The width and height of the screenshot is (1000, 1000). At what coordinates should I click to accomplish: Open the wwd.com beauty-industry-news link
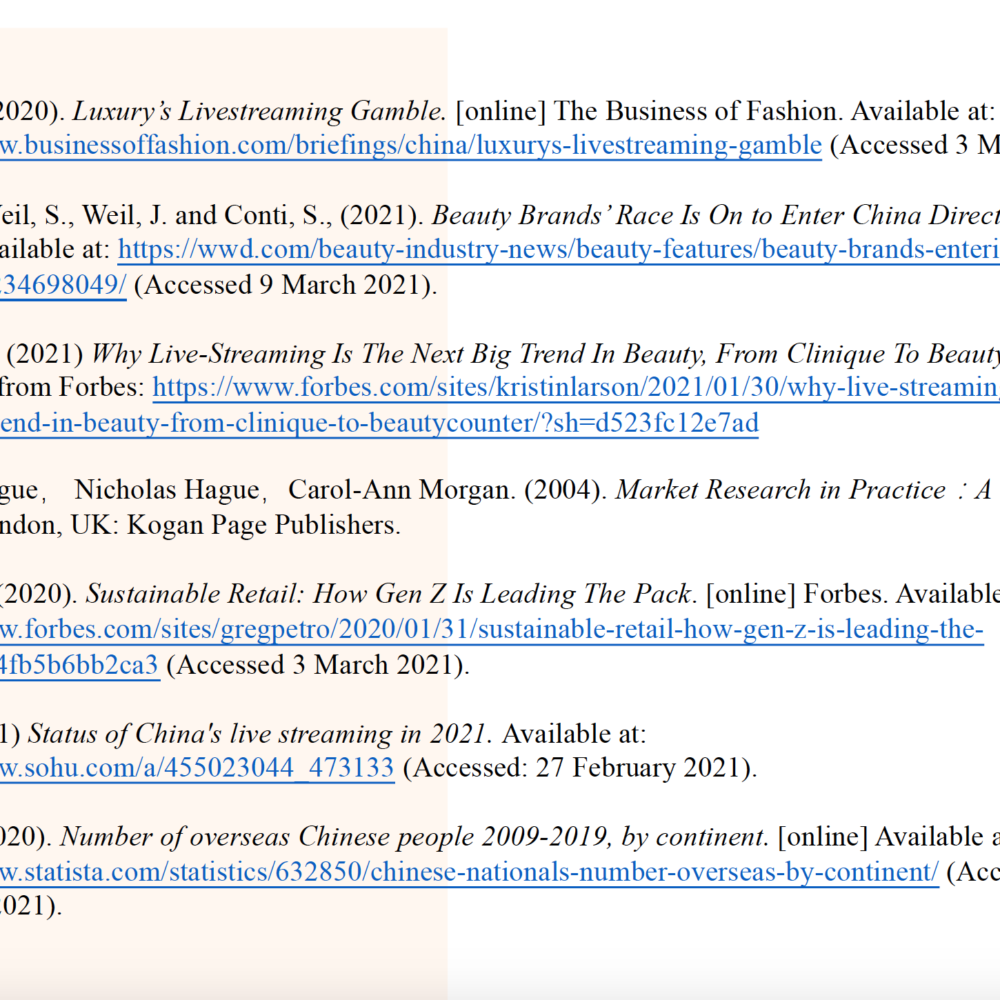(559, 249)
